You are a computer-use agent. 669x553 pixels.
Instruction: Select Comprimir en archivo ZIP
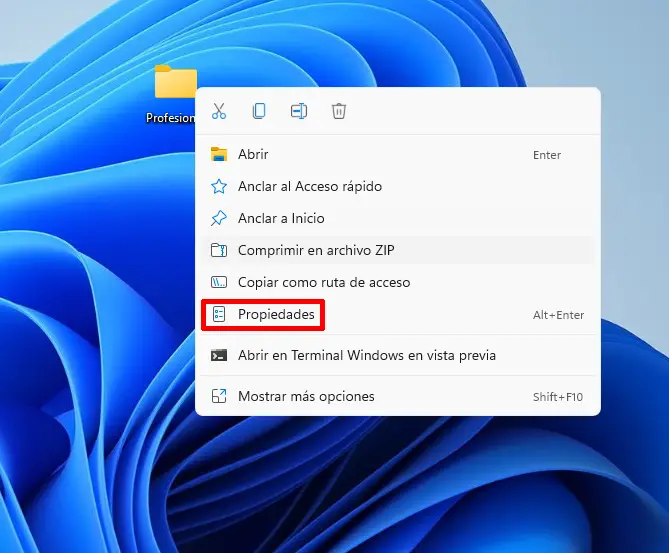[398, 250]
